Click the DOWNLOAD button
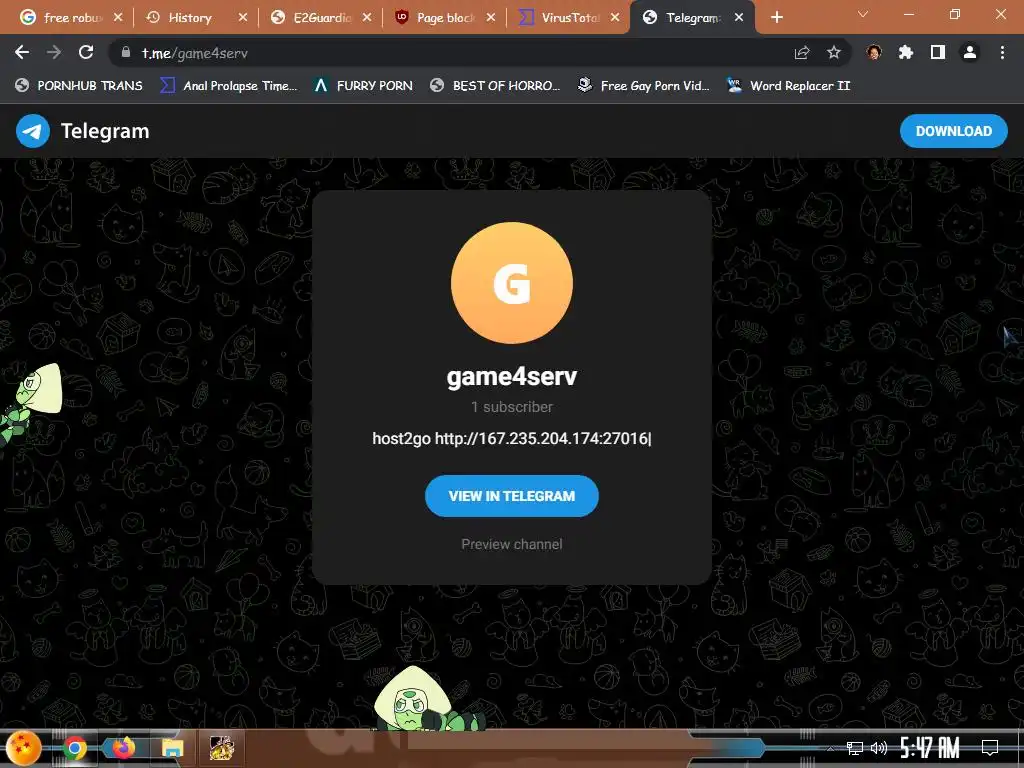1024x768 pixels. [x=953, y=131]
